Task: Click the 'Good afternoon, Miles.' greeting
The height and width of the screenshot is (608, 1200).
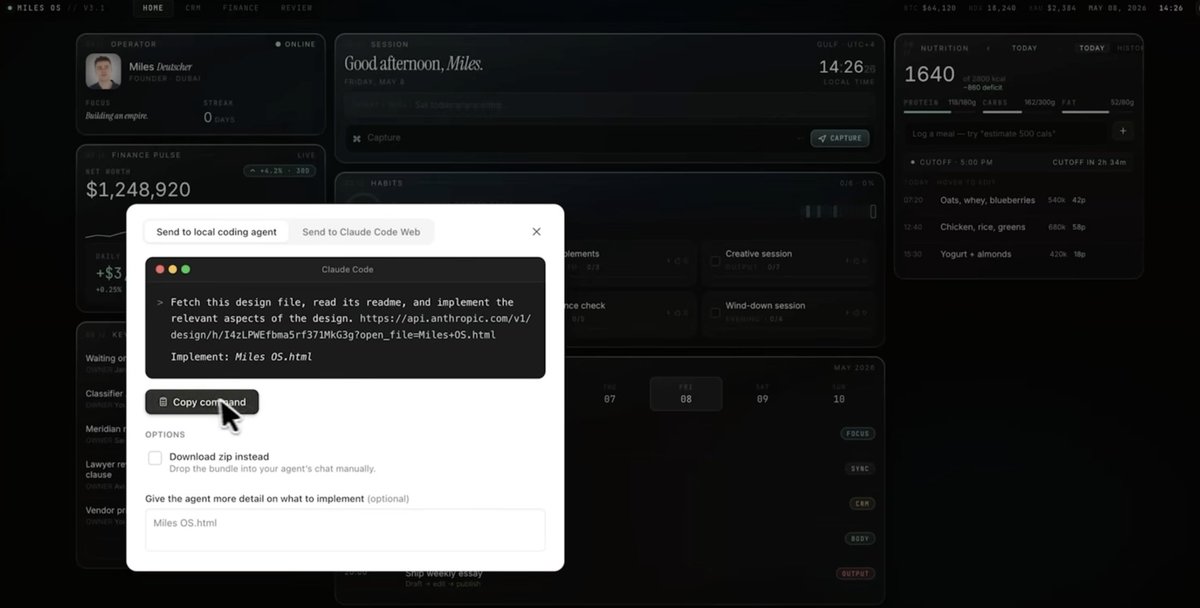Action: 414,64
